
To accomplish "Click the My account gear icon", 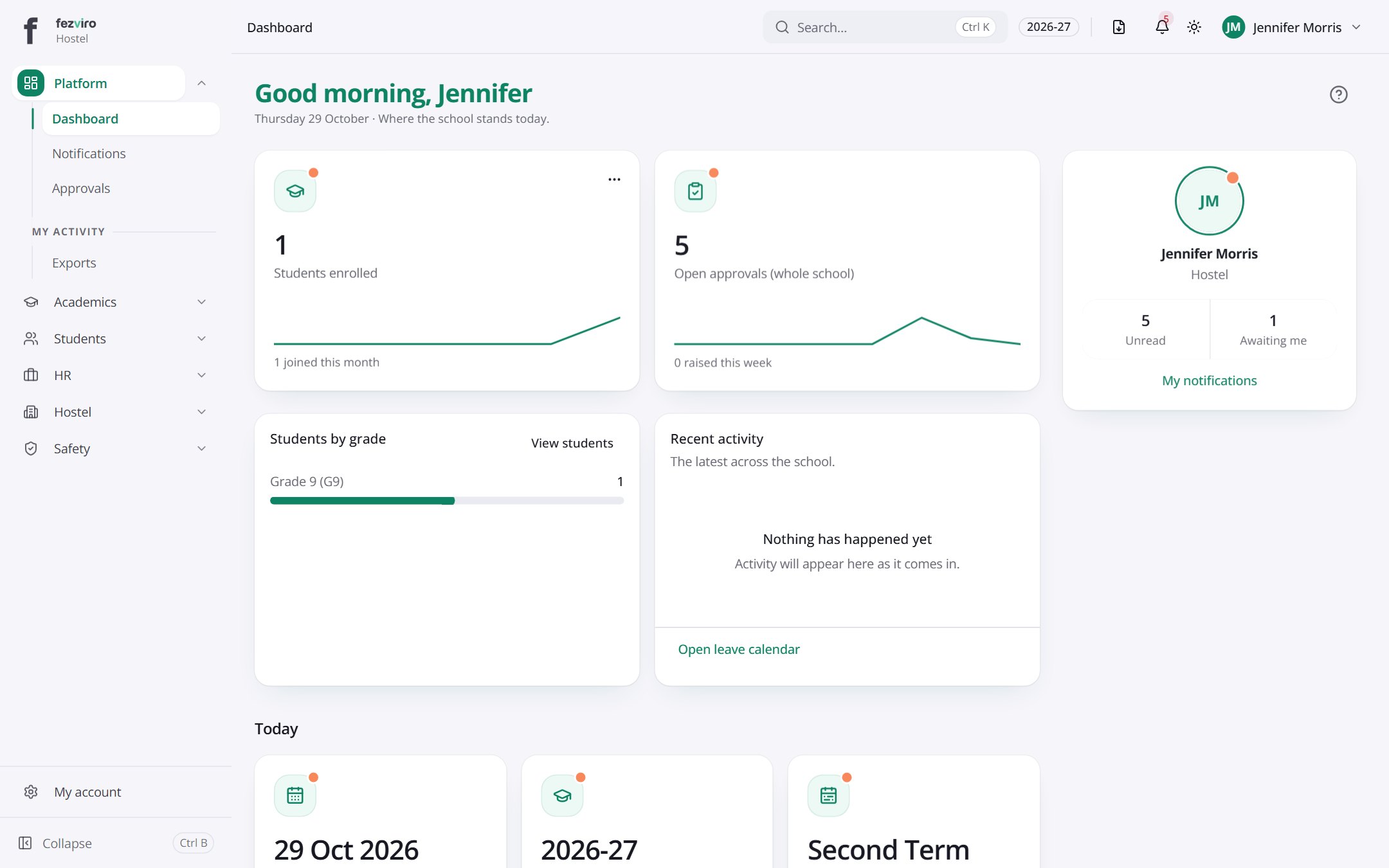I will [x=31, y=792].
